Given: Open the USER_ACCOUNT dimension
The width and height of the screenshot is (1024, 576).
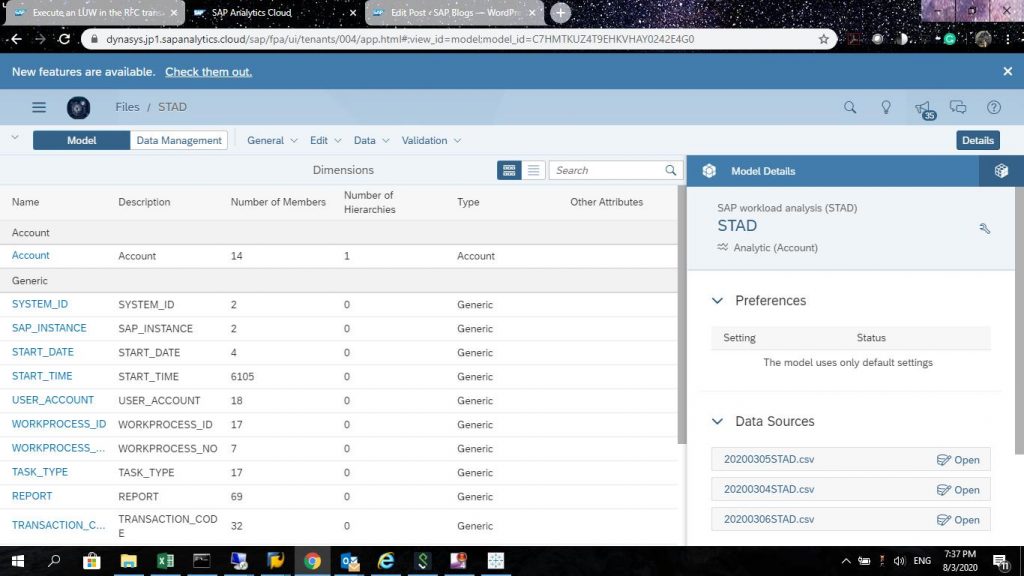Looking at the screenshot, I should click(x=53, y=400).
